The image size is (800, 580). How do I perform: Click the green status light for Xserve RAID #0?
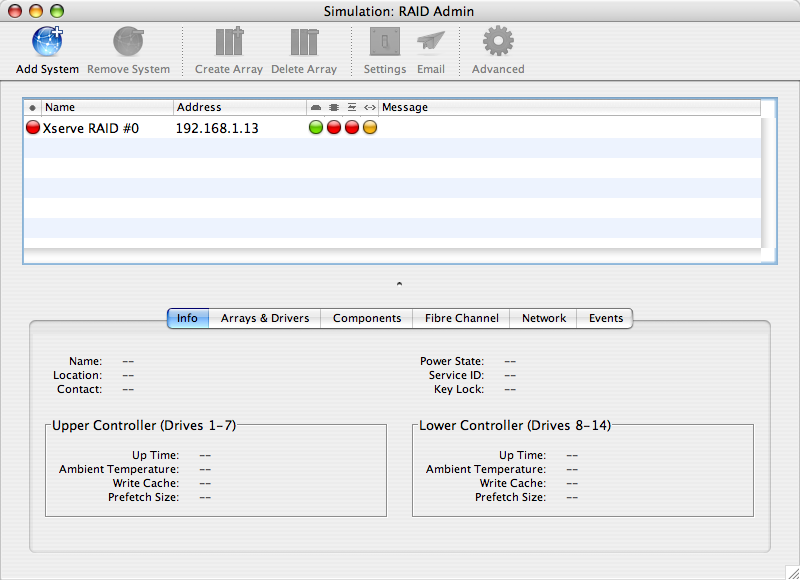coord(316,128)
